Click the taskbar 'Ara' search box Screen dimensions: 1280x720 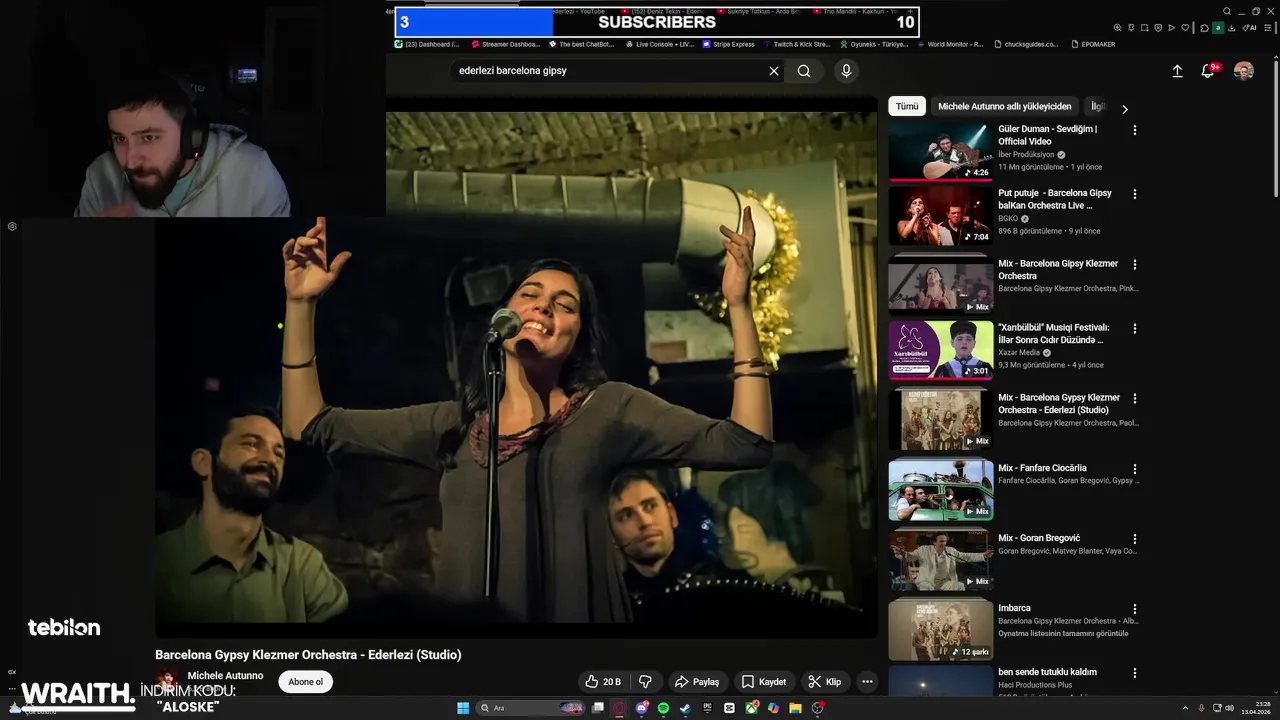(x=530, y=708)
